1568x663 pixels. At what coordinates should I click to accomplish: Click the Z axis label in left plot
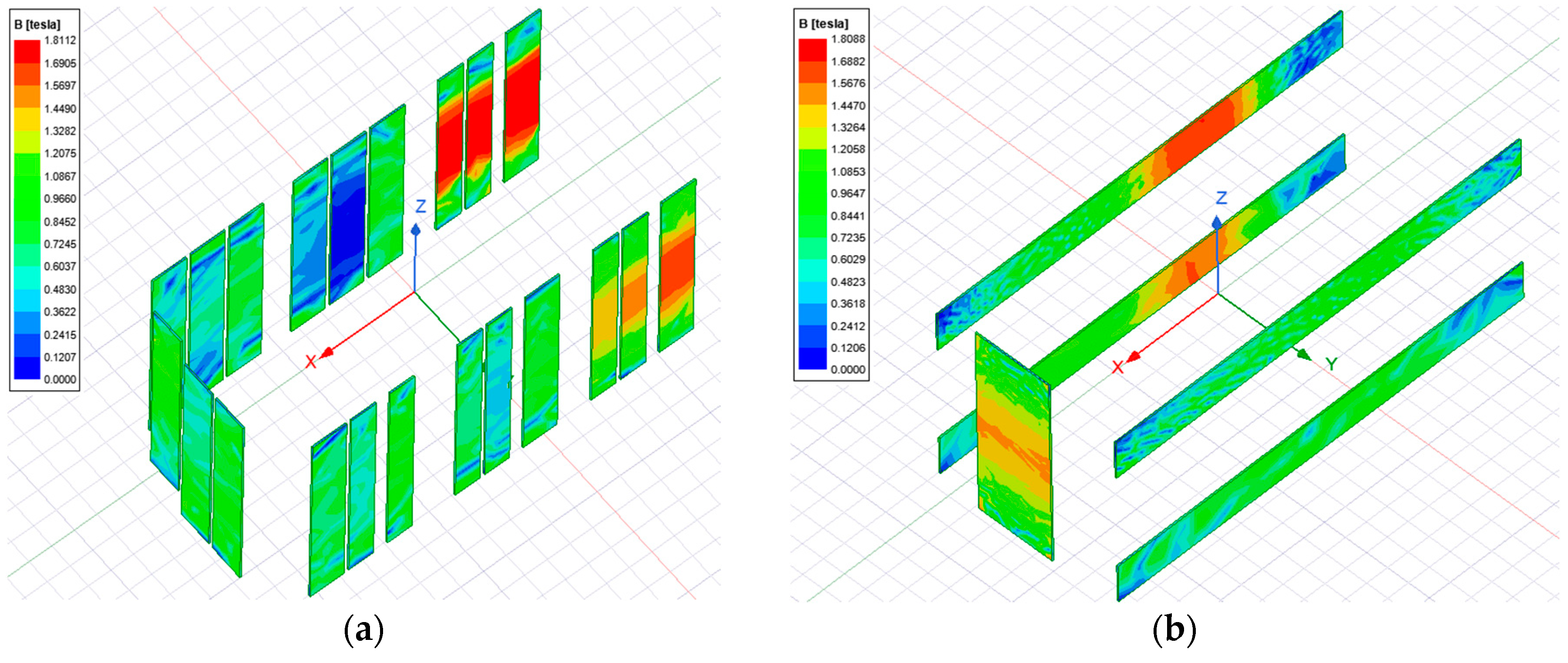click(420, 207)
